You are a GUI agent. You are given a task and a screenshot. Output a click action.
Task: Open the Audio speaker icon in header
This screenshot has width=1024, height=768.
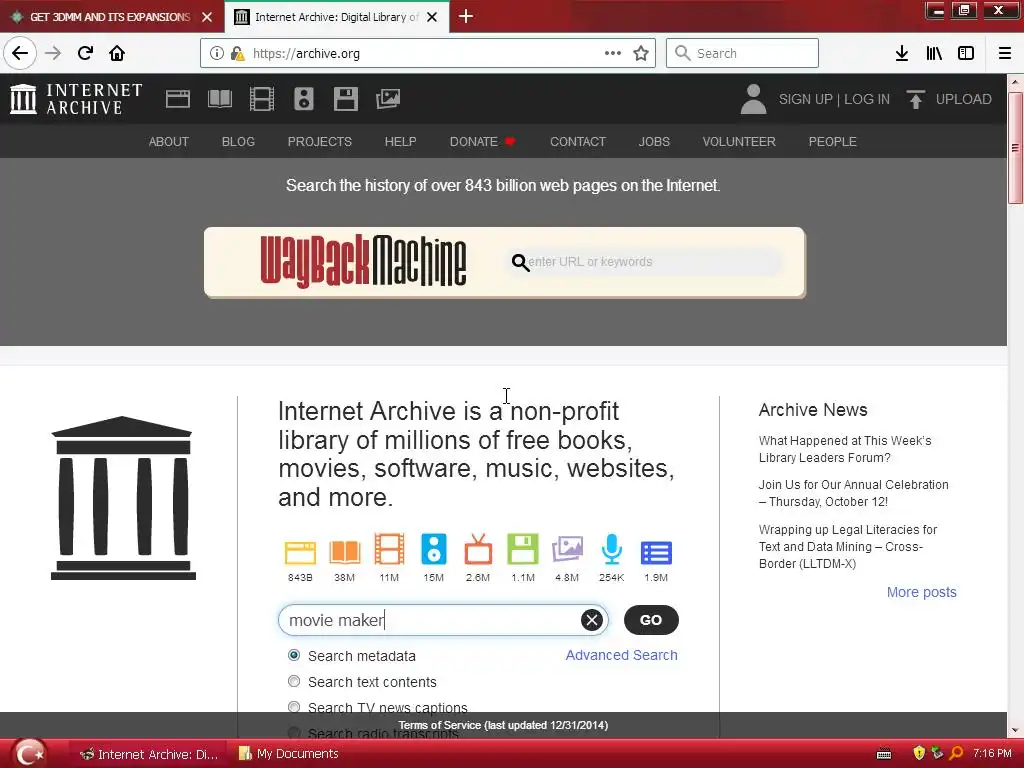304,99
